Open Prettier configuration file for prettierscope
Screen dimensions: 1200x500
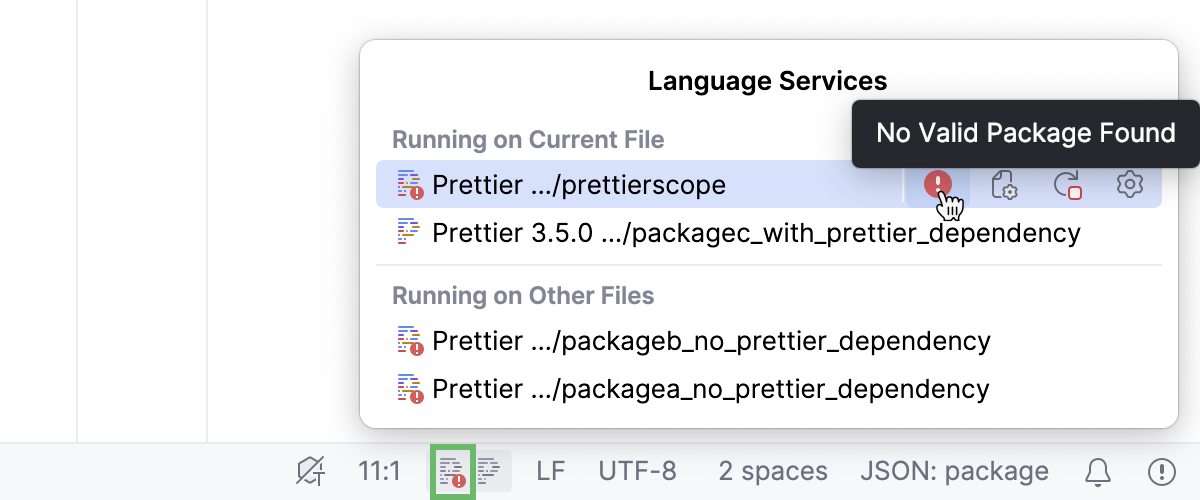click(1003, 185)
